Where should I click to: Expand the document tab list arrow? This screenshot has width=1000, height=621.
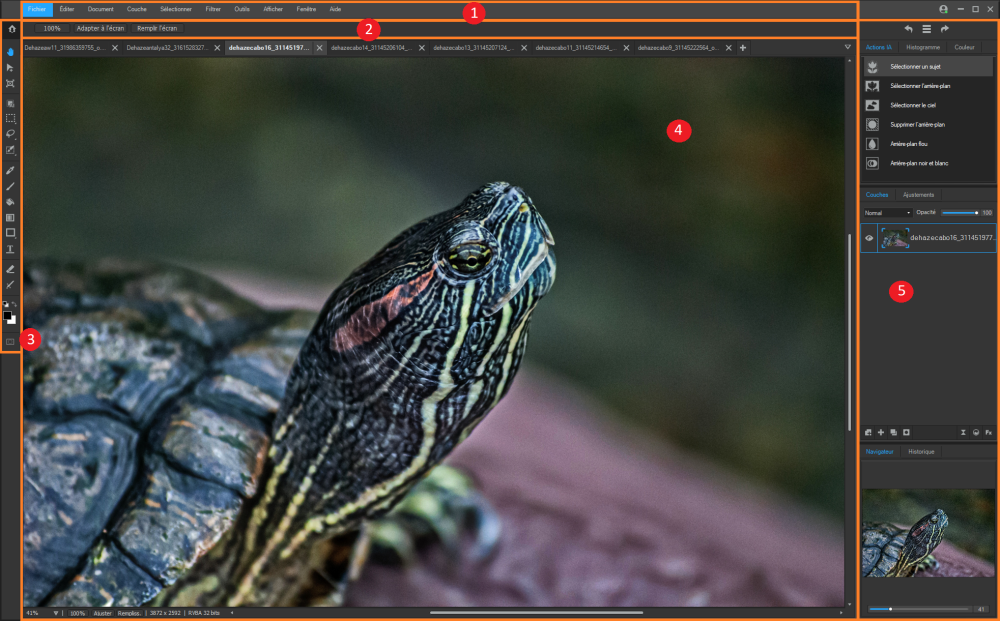pos(848,47)
